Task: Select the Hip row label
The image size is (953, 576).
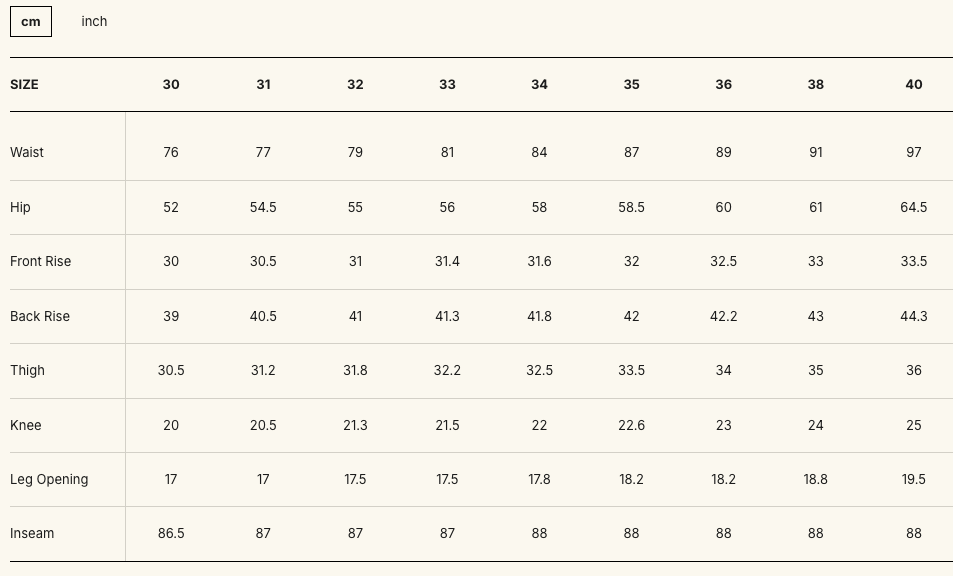Action: pyautogui.click(x=20, y=207)
